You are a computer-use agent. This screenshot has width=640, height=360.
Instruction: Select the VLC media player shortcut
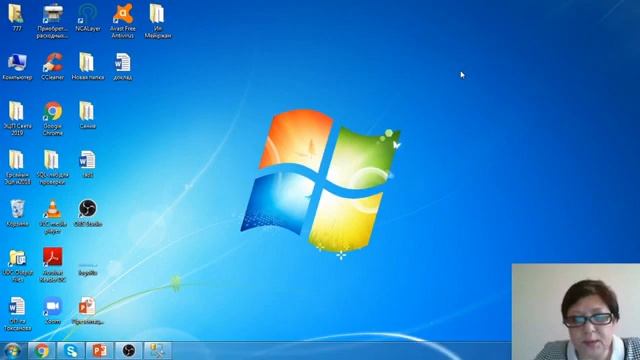[x=53, y=216]
